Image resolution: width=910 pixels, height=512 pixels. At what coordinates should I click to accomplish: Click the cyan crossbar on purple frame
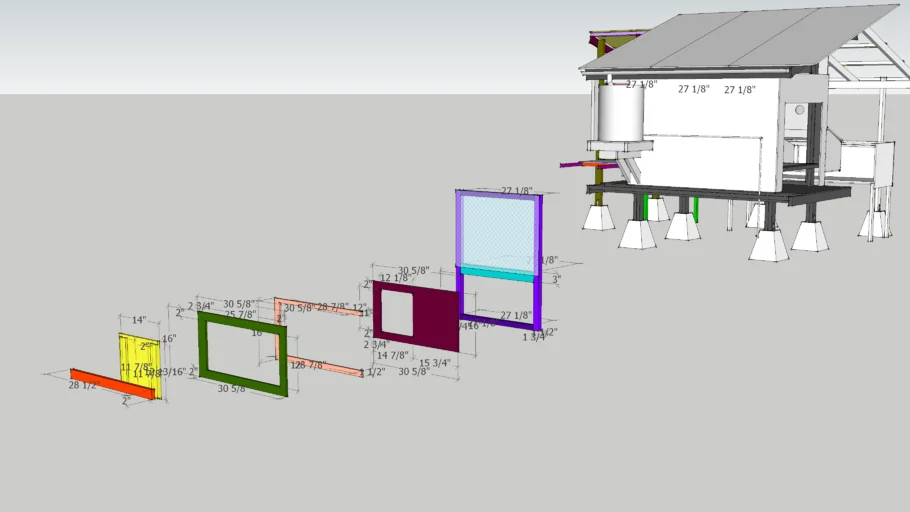498,271
